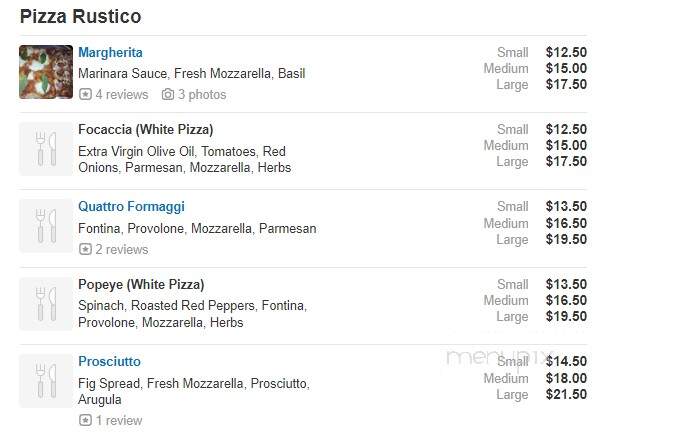Screen dimensions: 679x440
Task: Click the star icon beside 1 review
Action: tap(85, 420)
